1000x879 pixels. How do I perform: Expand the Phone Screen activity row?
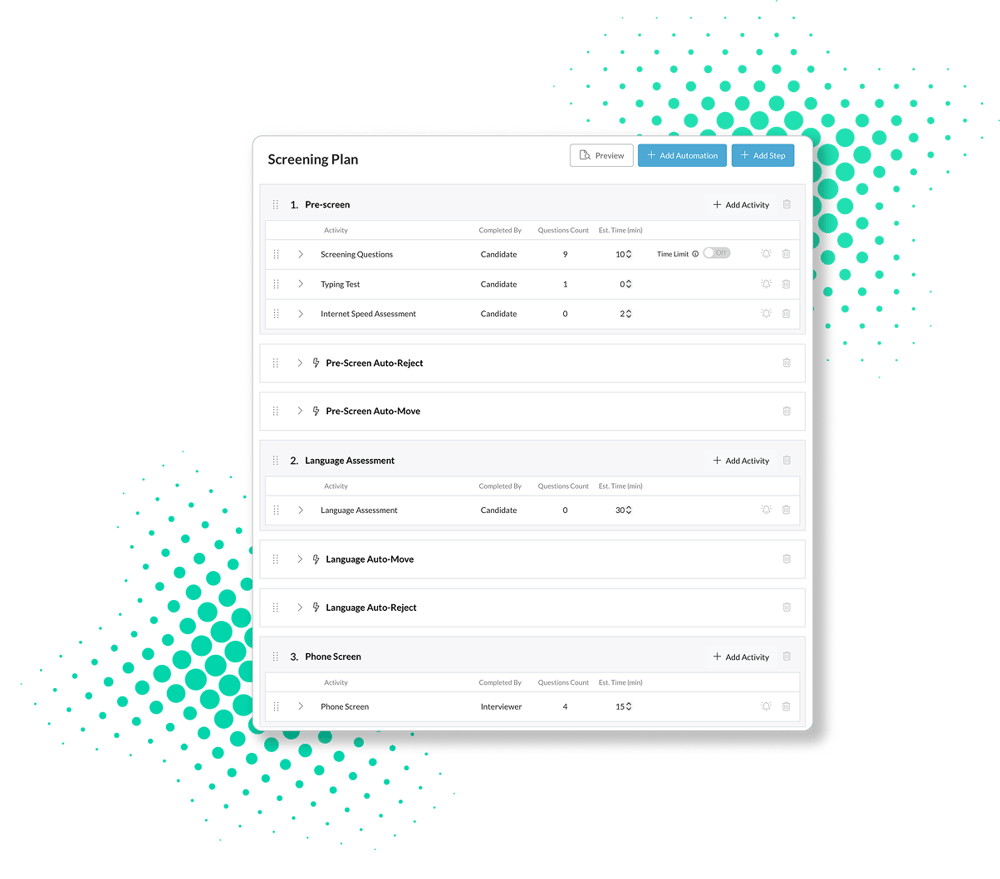[300, 707]
